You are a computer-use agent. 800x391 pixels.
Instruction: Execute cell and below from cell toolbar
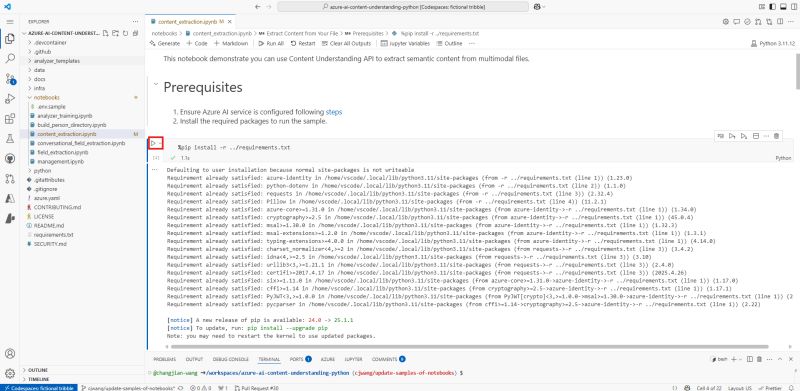coord(744,136)
